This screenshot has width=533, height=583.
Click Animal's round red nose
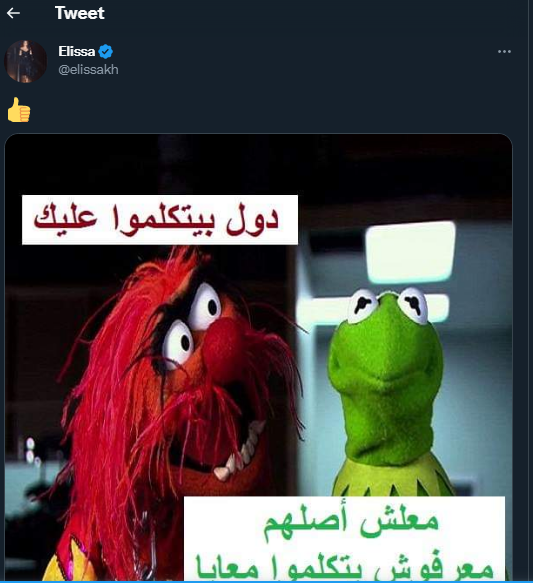[224, 344]
